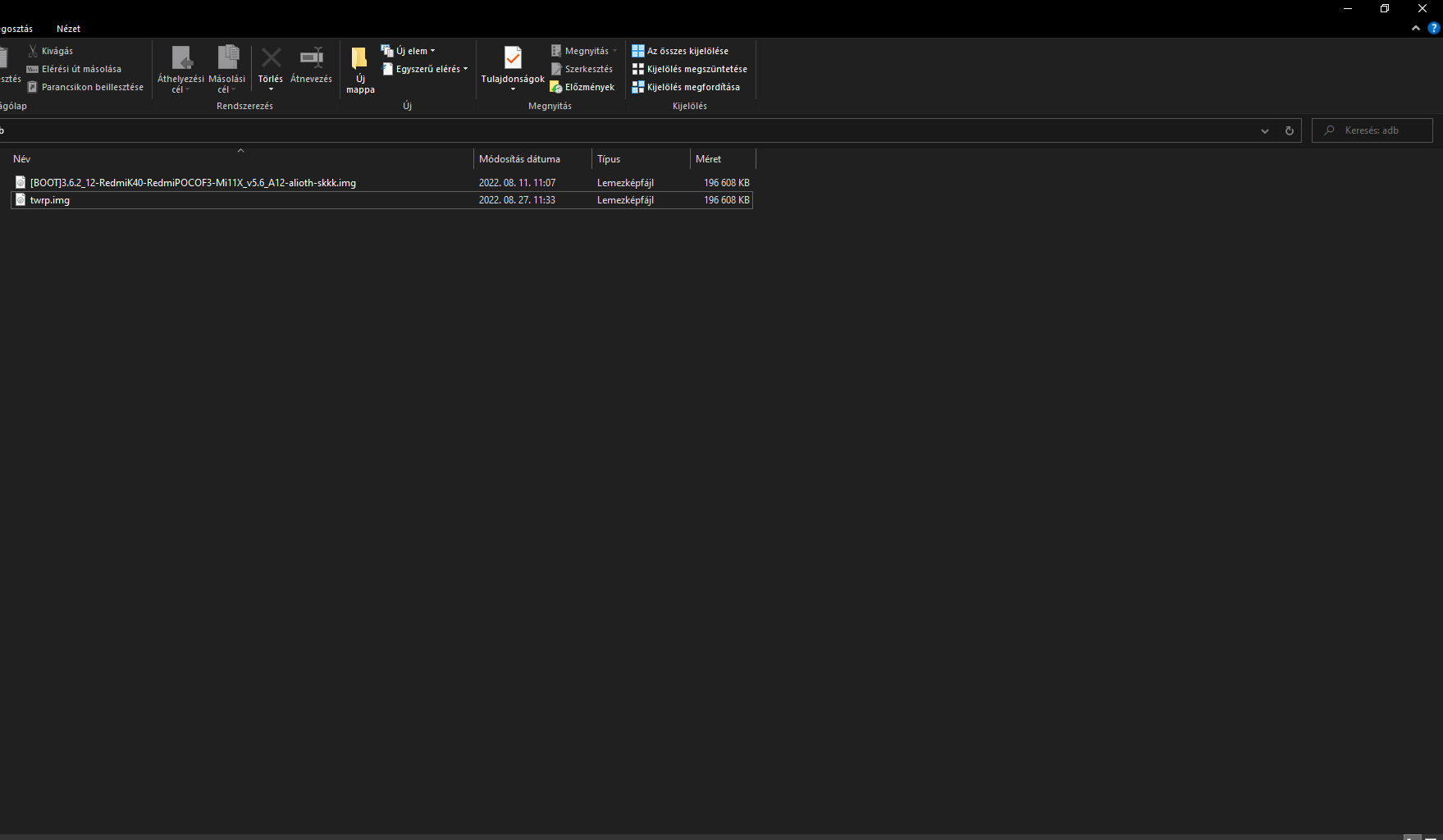The image size is (1443, 840).
Task: Click the Törlés delete X icon
Action: pos(271,58)
